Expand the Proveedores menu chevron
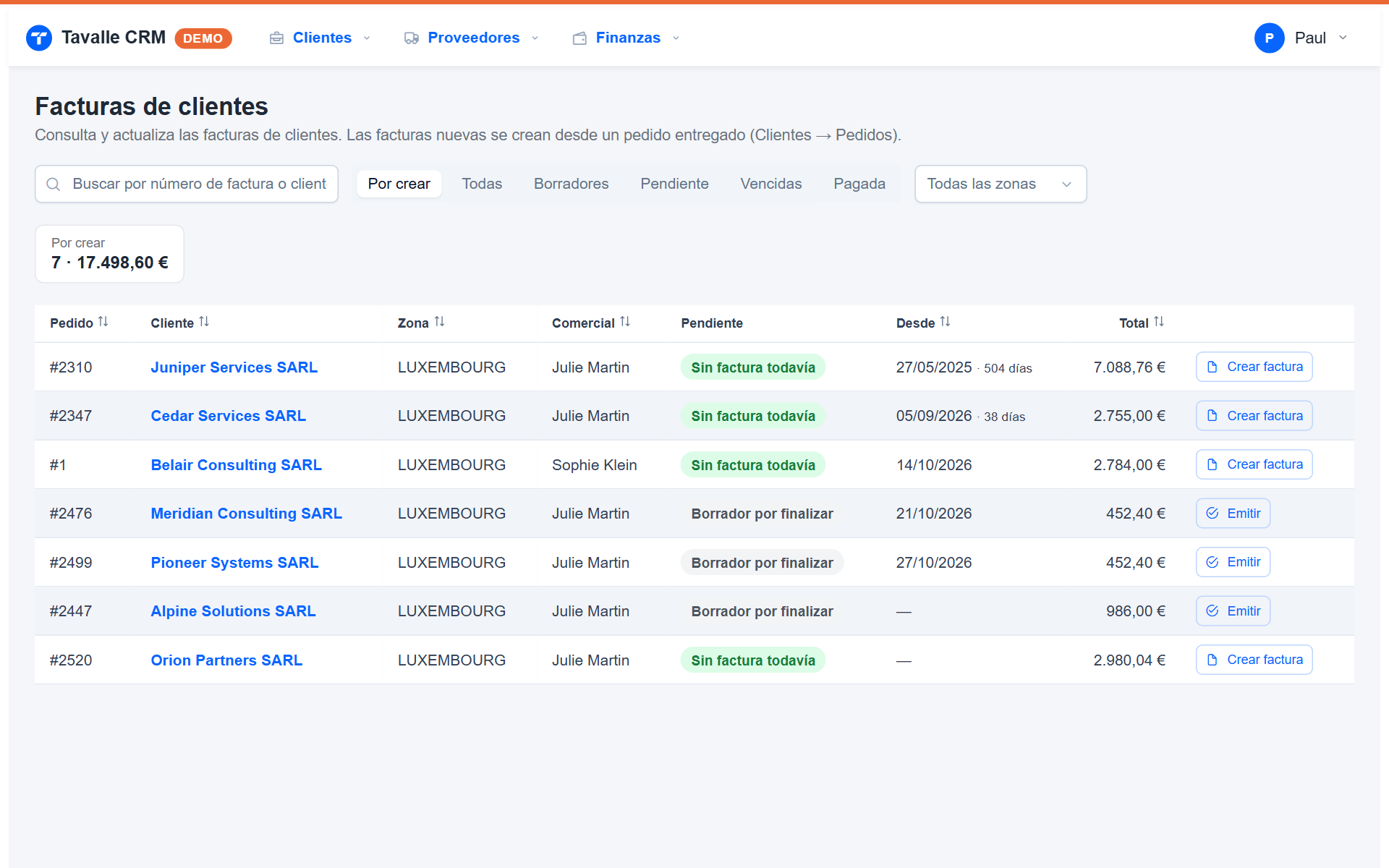1389x868 pixels. pos(535,38)
